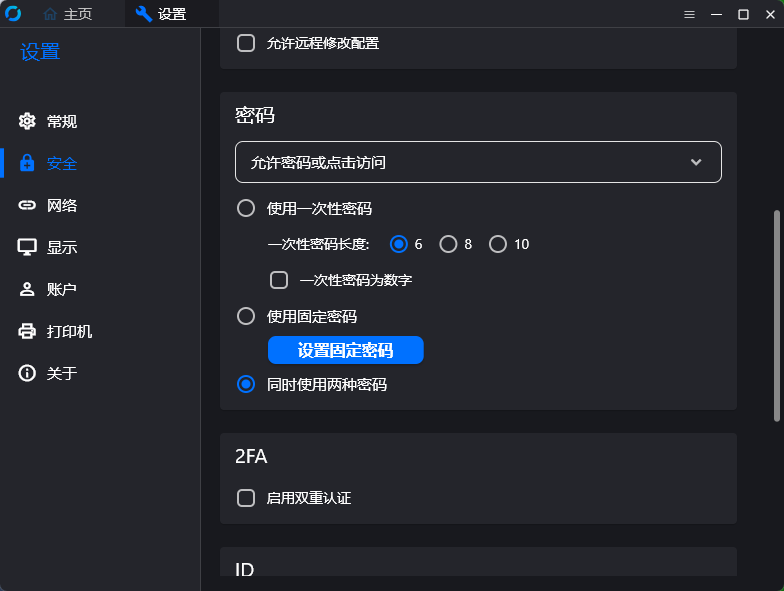Click the 设置 tab in title bar
784x591 pixels.
(x=161, y=14)
